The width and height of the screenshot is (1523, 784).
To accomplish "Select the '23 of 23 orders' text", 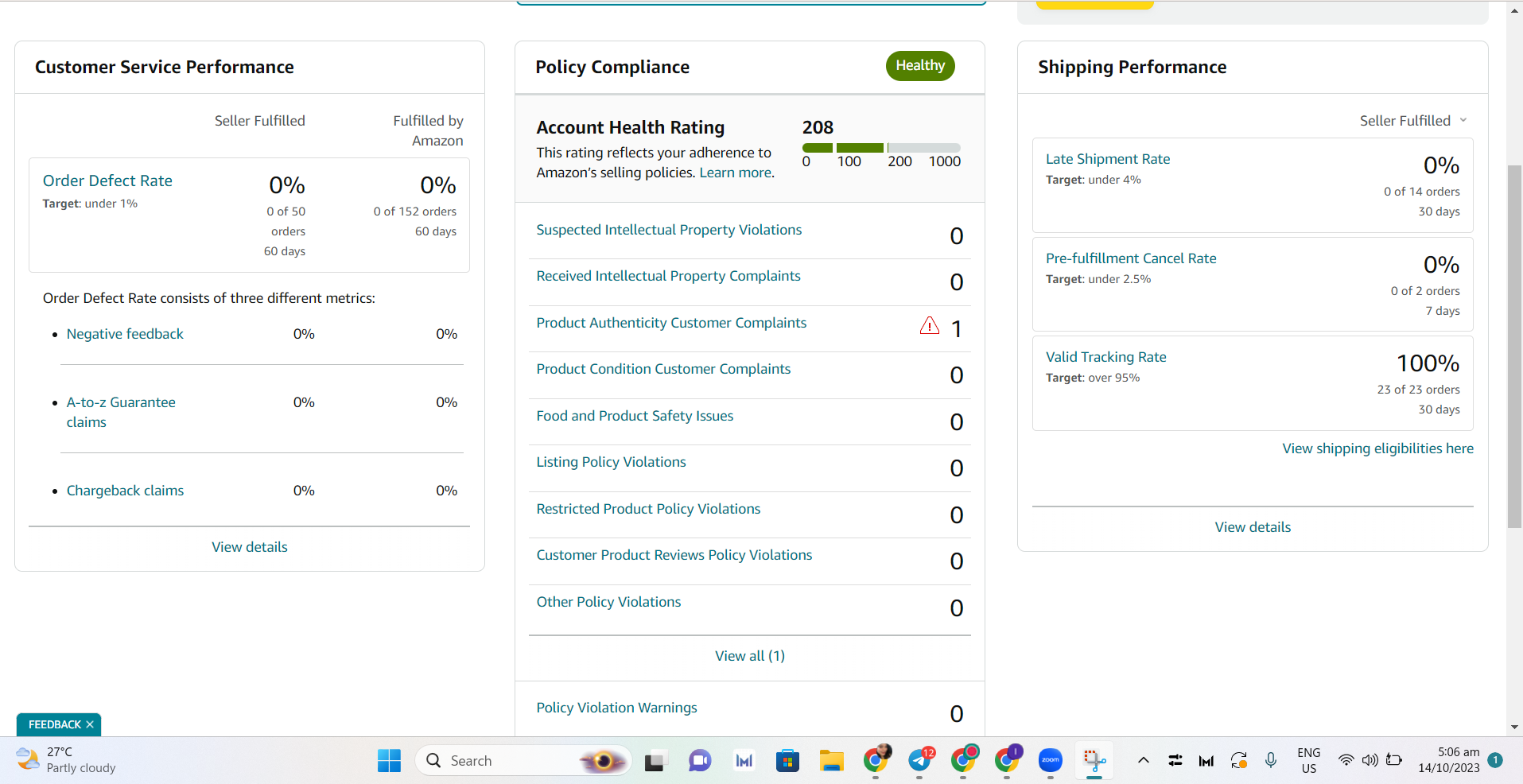I will point(1418,390).
